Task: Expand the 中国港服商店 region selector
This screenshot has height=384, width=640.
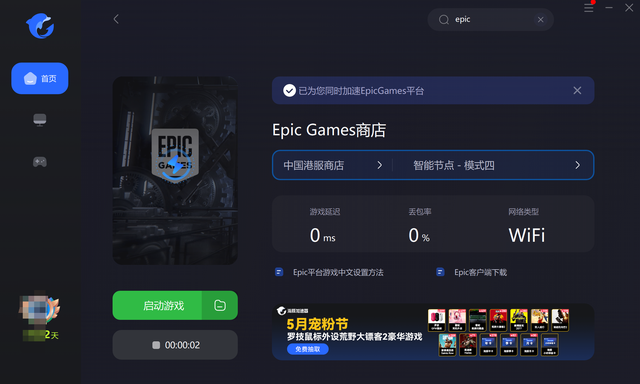Action: point(333,165)
